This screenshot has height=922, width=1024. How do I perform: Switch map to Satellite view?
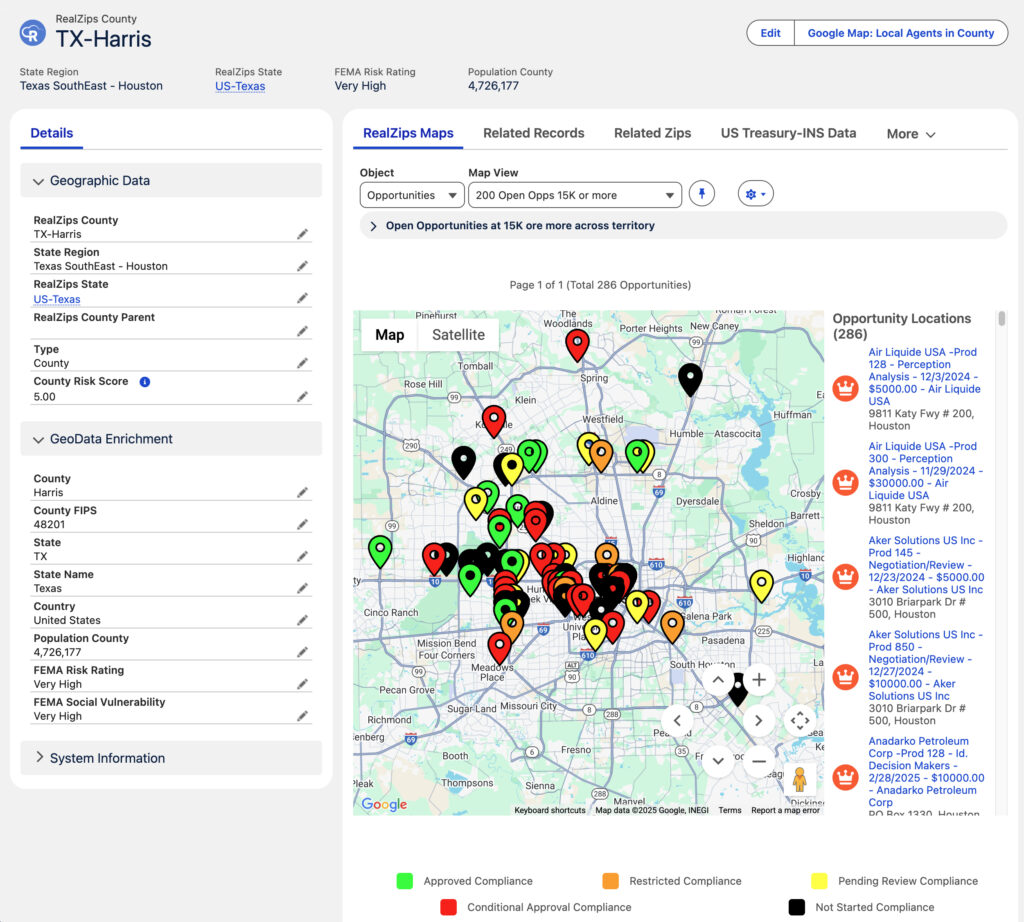coord(458,335)
